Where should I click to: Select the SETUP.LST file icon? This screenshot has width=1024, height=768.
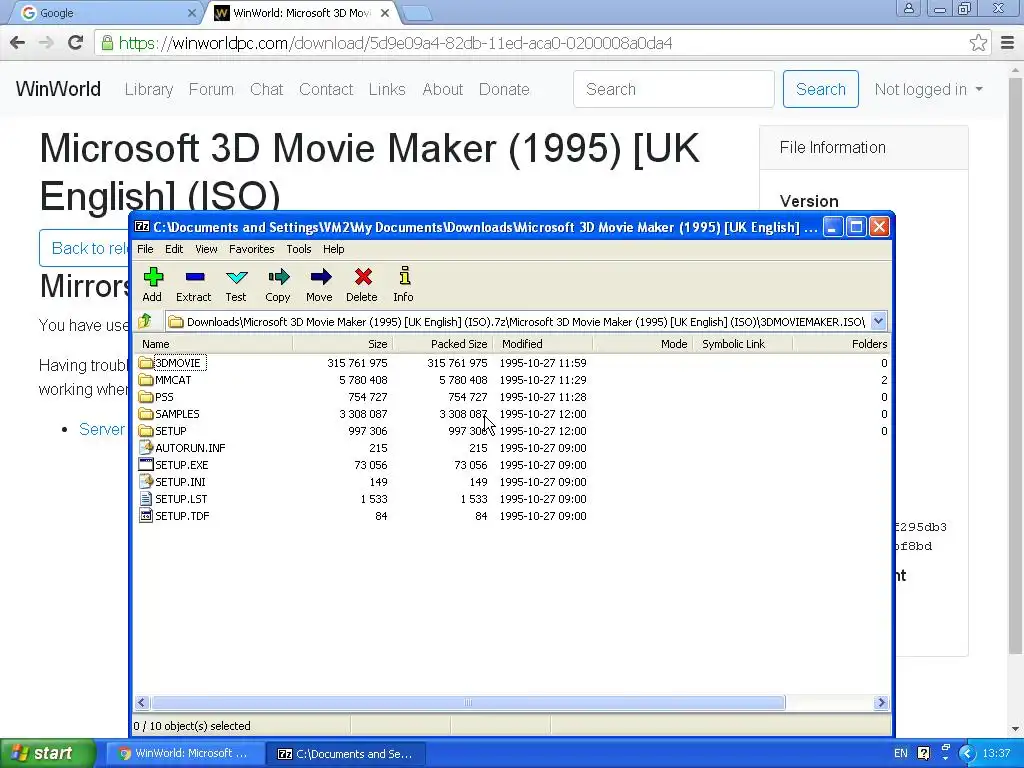pyautogui.click(x=146, y=499)
